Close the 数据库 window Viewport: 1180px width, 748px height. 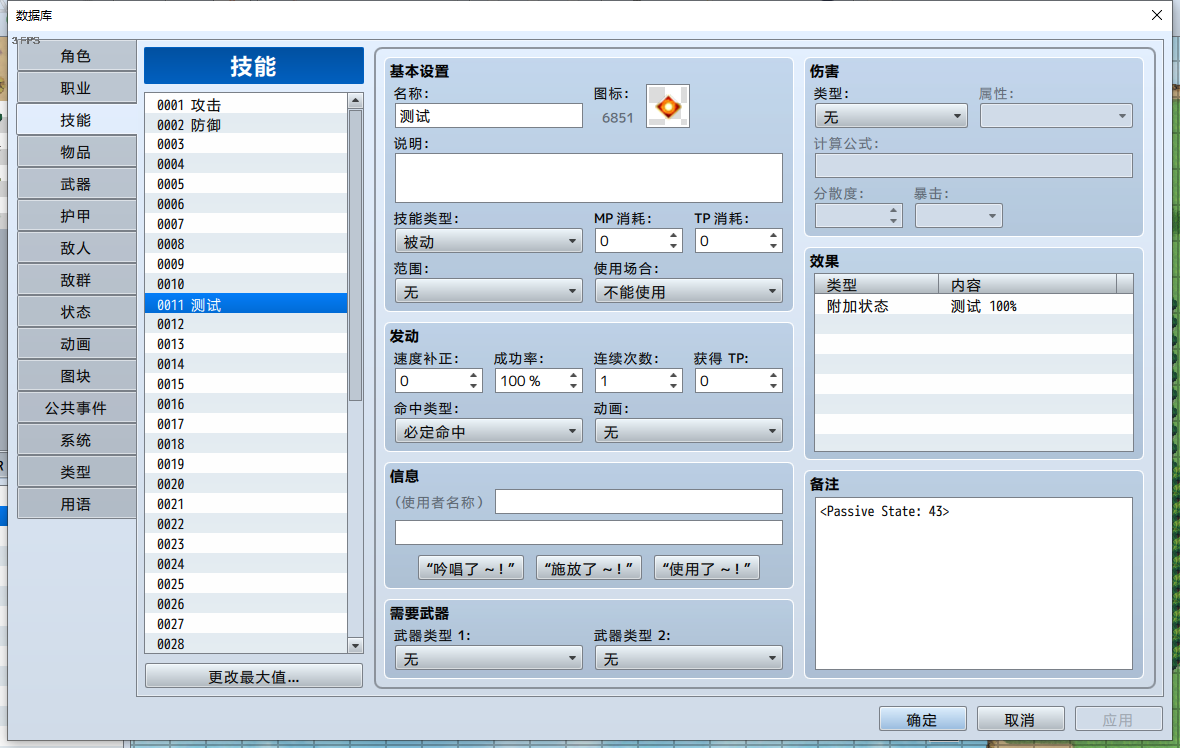(x=1157, y=15)
